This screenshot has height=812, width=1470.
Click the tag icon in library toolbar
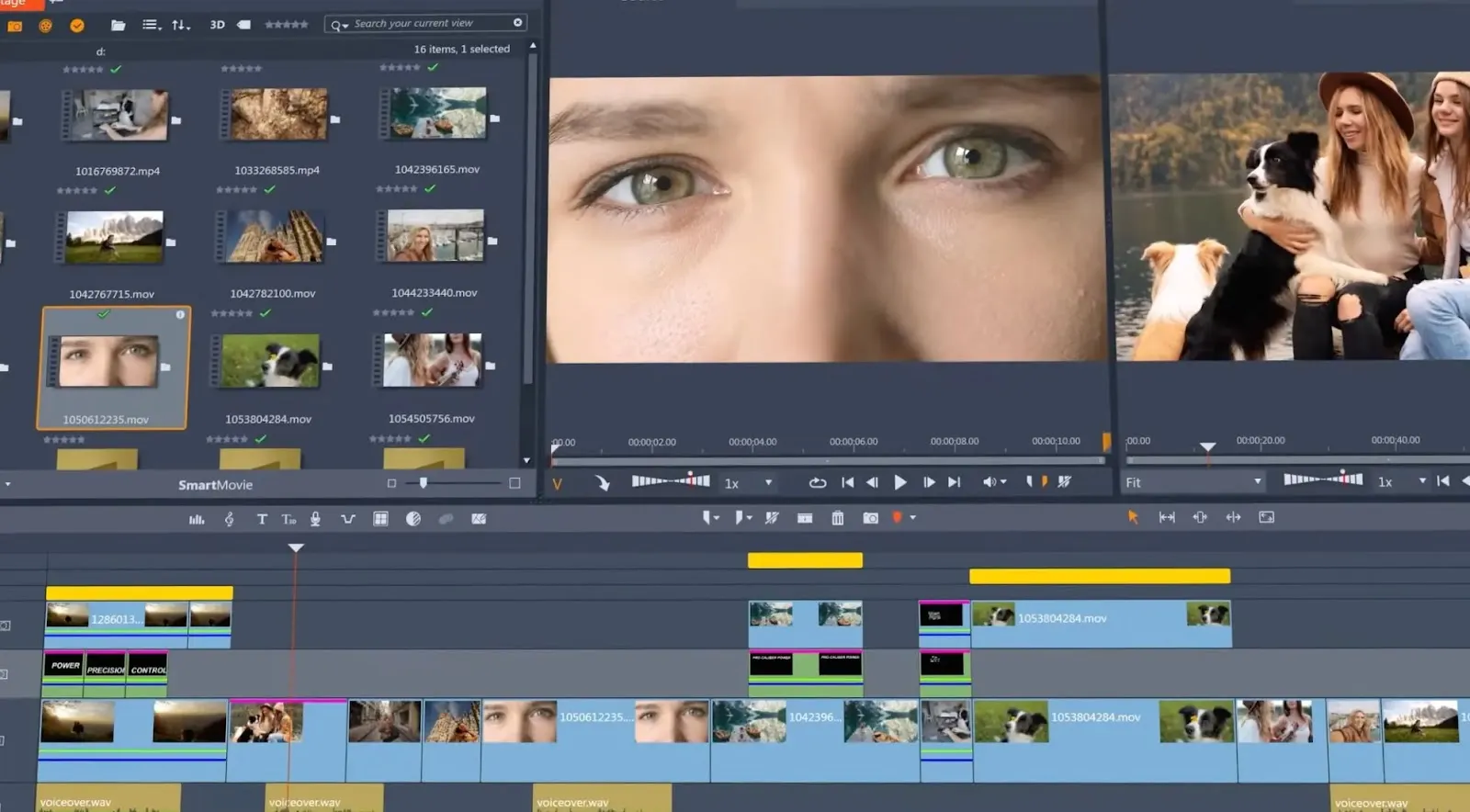[243, 25]
